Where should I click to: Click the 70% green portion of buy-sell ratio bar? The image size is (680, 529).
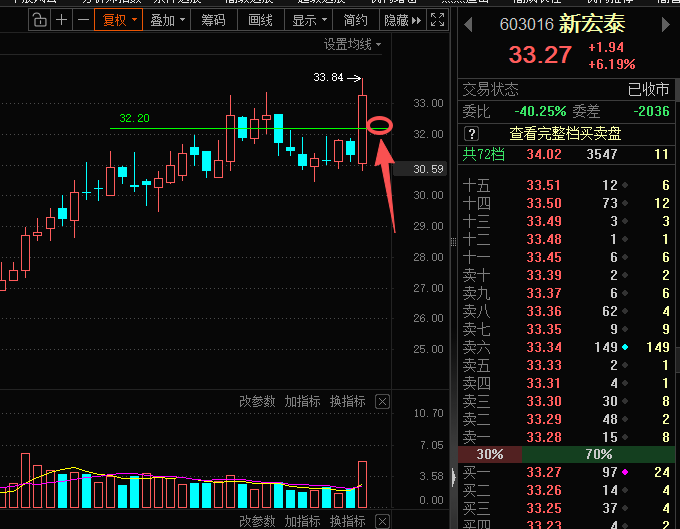coord(598,454)
